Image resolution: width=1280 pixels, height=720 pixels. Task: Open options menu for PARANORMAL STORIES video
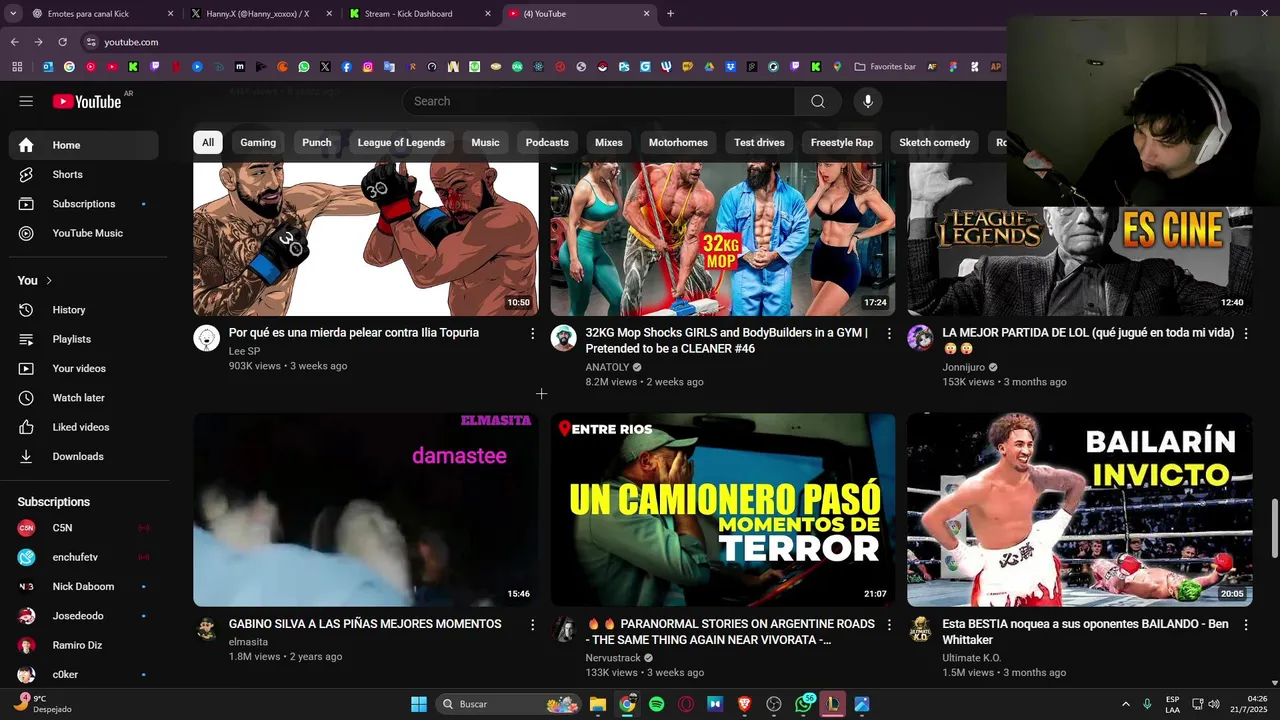tap(889, 625)
